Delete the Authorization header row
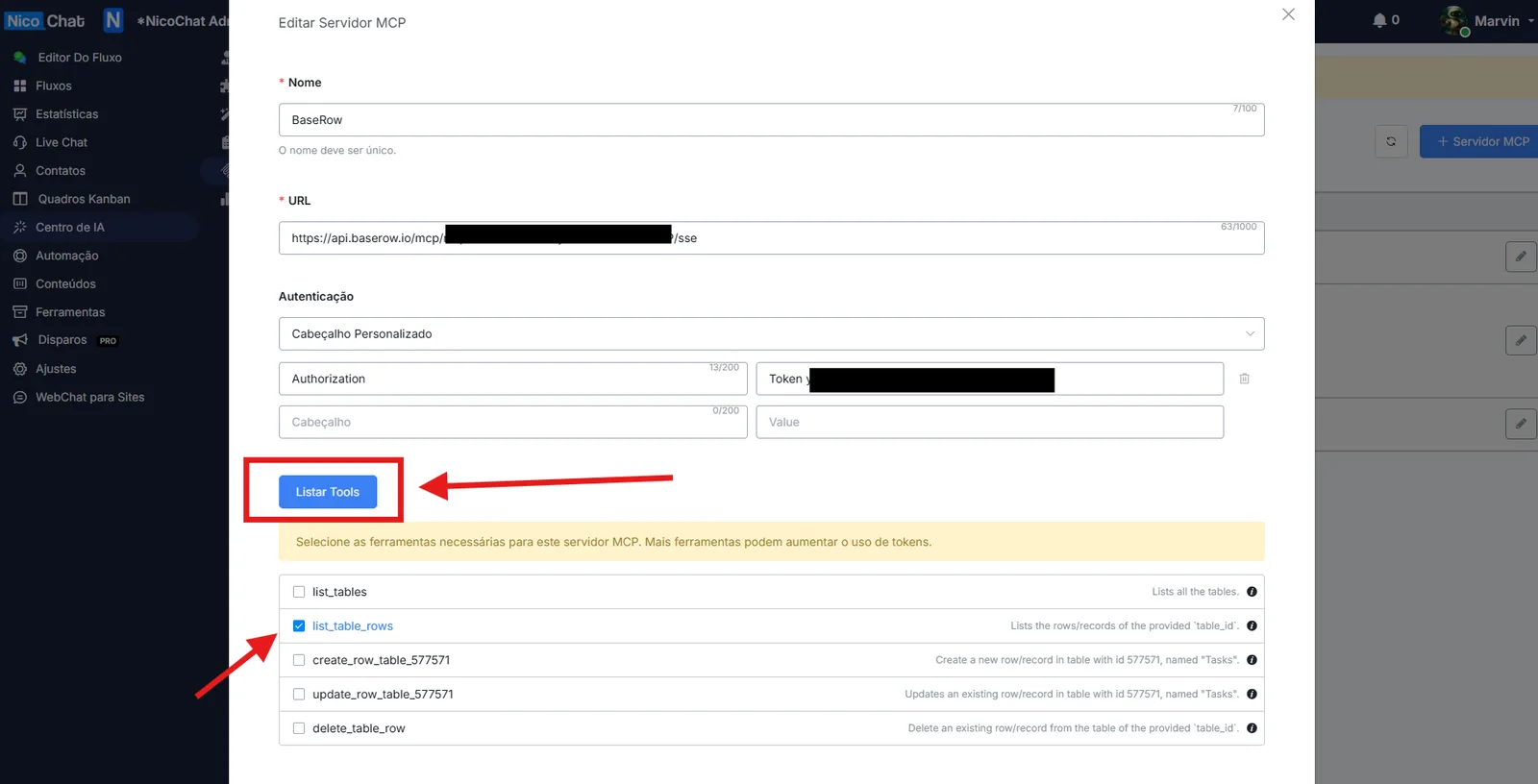Image resolution: width=1538 pixels, height=784 pixels. 1244,379
